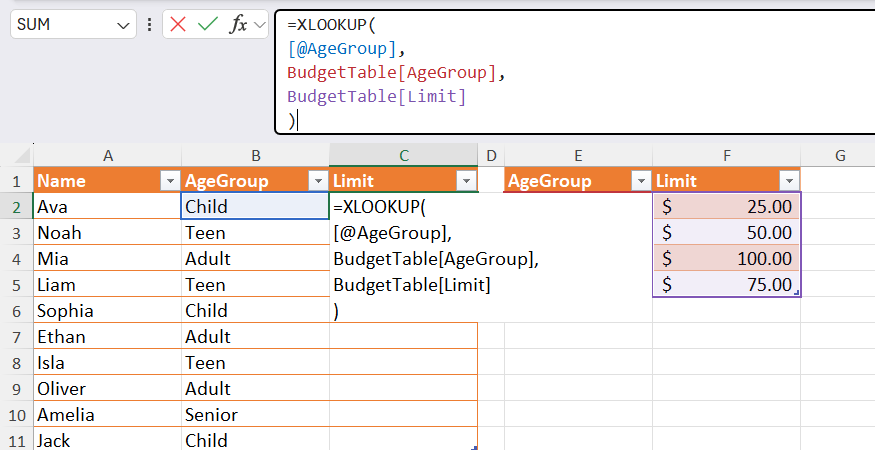
Task: Click the cell containing Ava
Action: click(x=108, y=207)
